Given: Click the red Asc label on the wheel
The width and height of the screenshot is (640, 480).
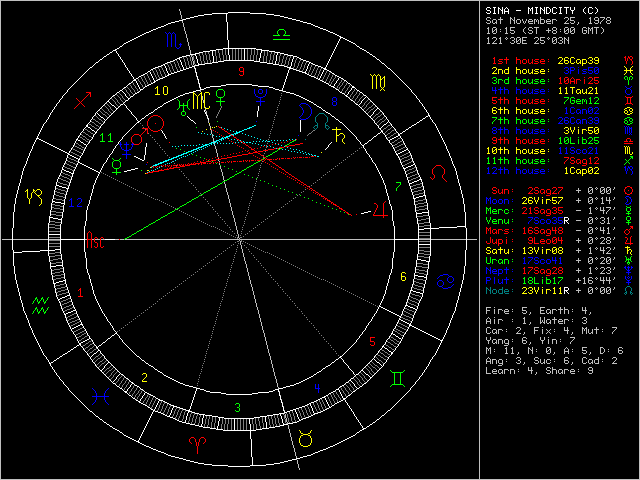Looking at the screenshot, I should (95, 241).
